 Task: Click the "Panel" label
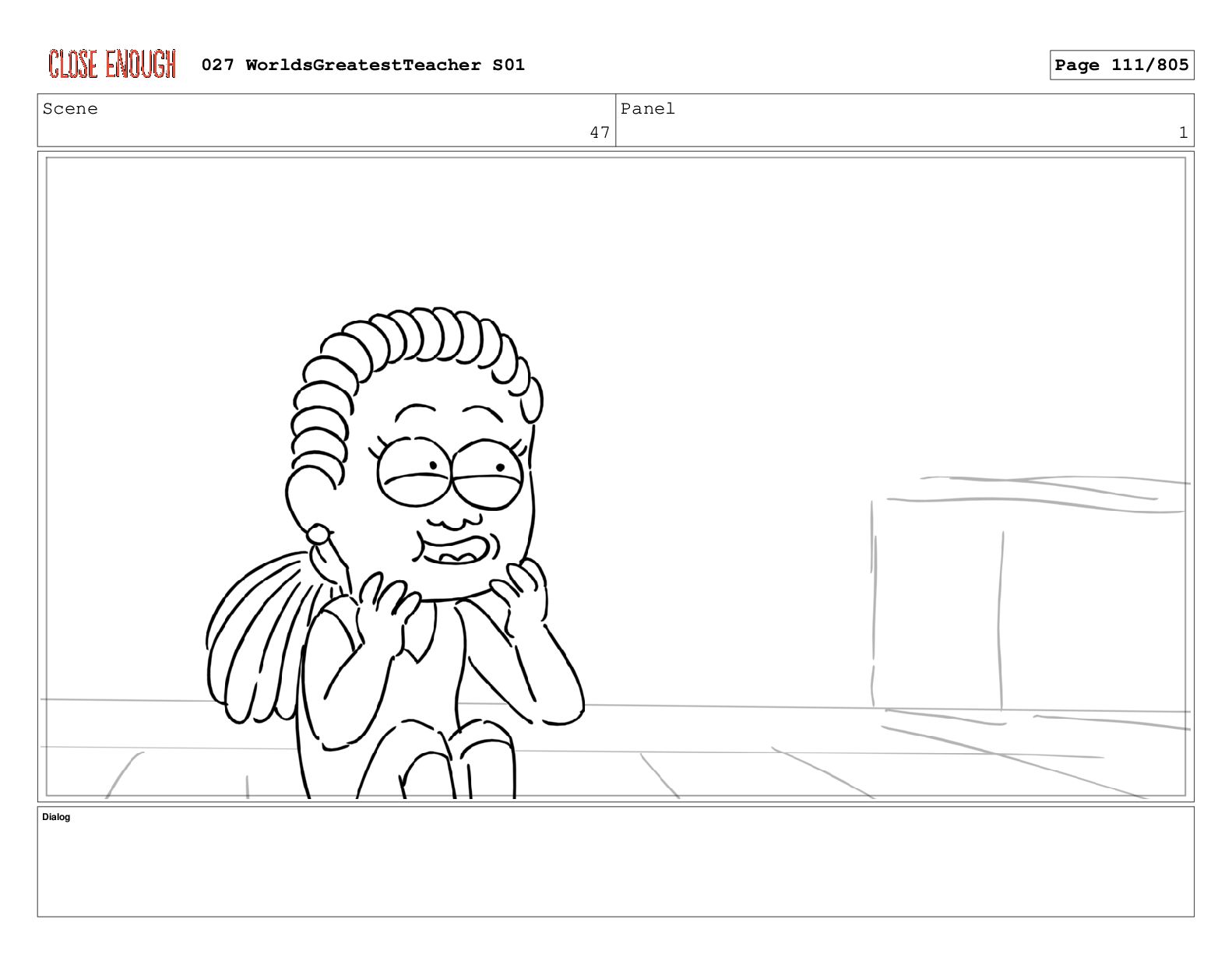coord(647,109)
